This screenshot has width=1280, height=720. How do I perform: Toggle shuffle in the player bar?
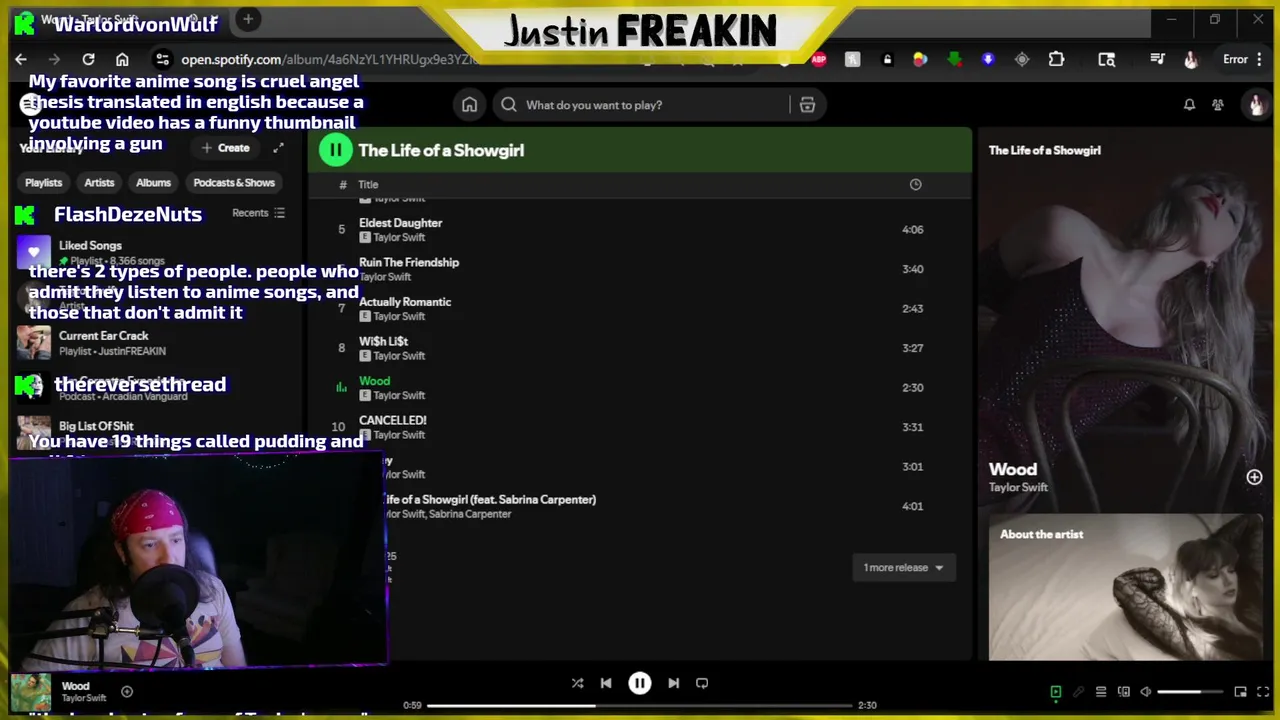[x=577, y=683]
